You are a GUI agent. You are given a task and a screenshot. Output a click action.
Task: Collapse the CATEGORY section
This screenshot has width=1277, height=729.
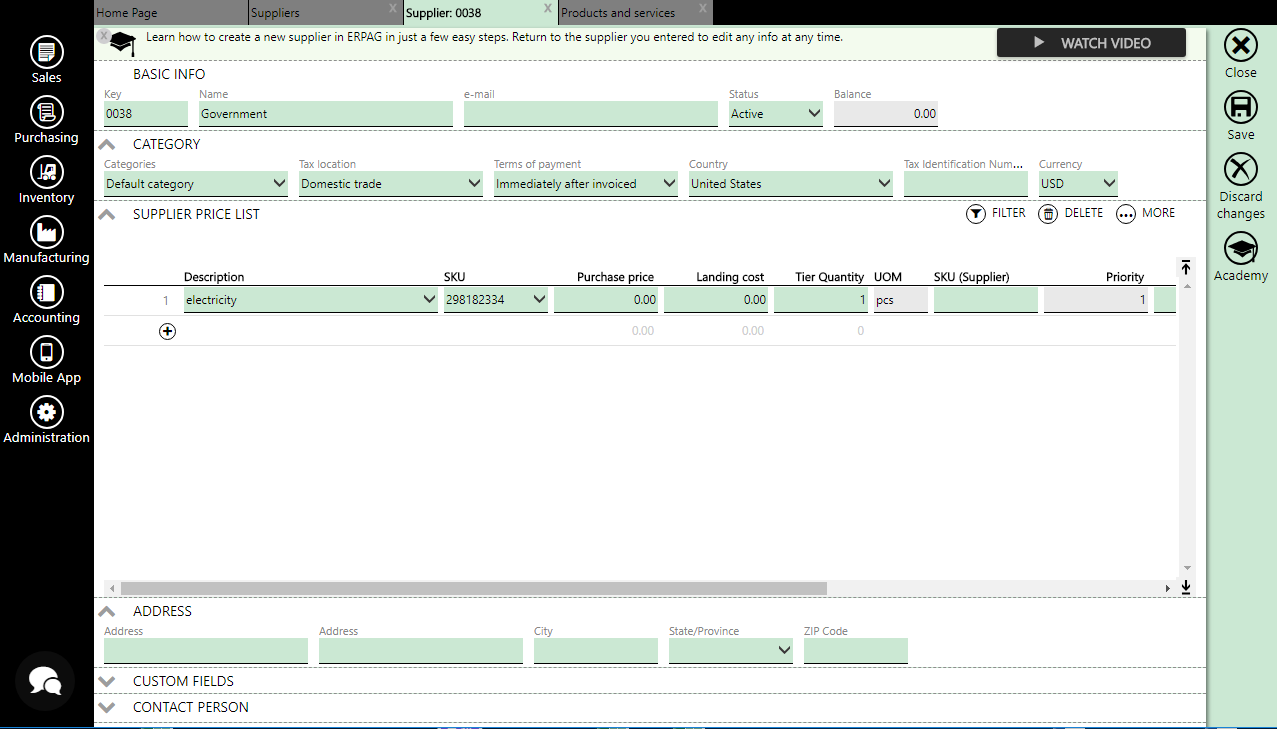coord(107,144)
